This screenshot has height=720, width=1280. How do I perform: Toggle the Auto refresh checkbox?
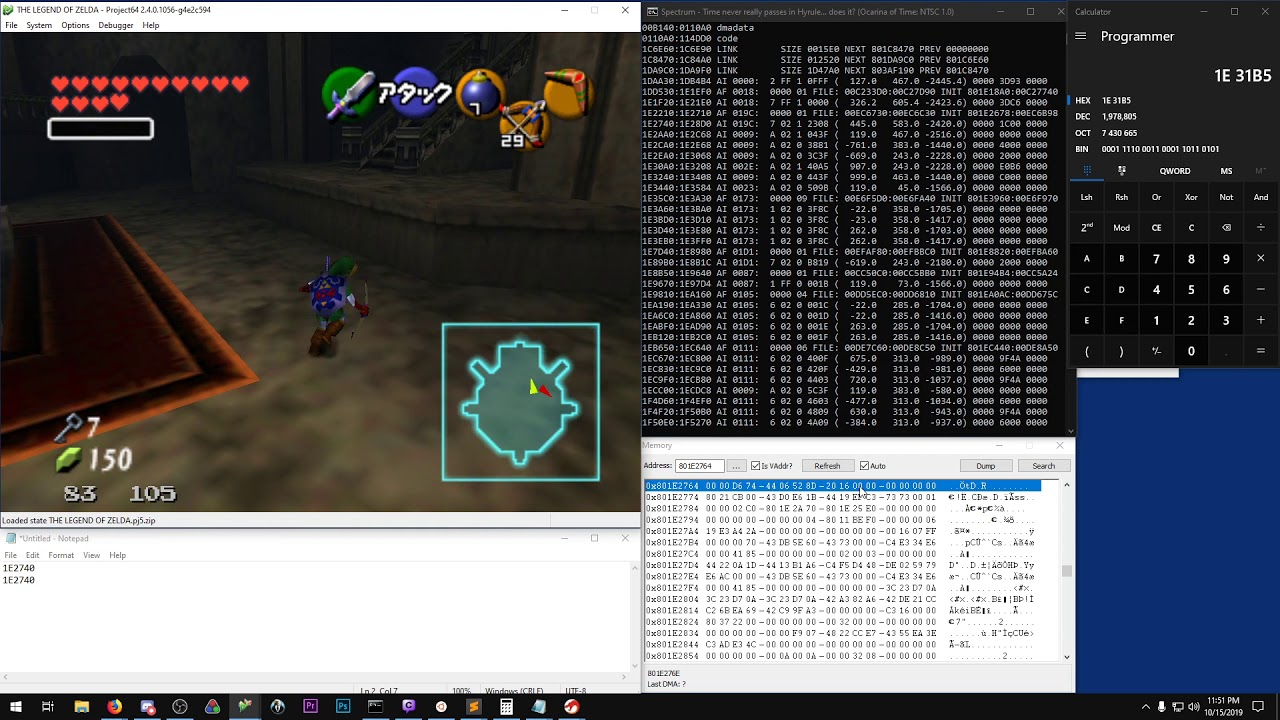[864, 466]
